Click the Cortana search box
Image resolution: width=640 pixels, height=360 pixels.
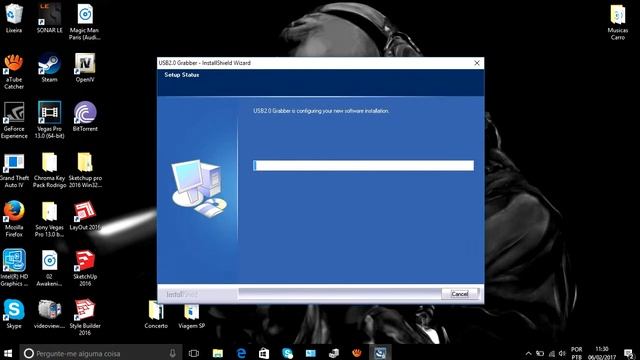(100, 353)
